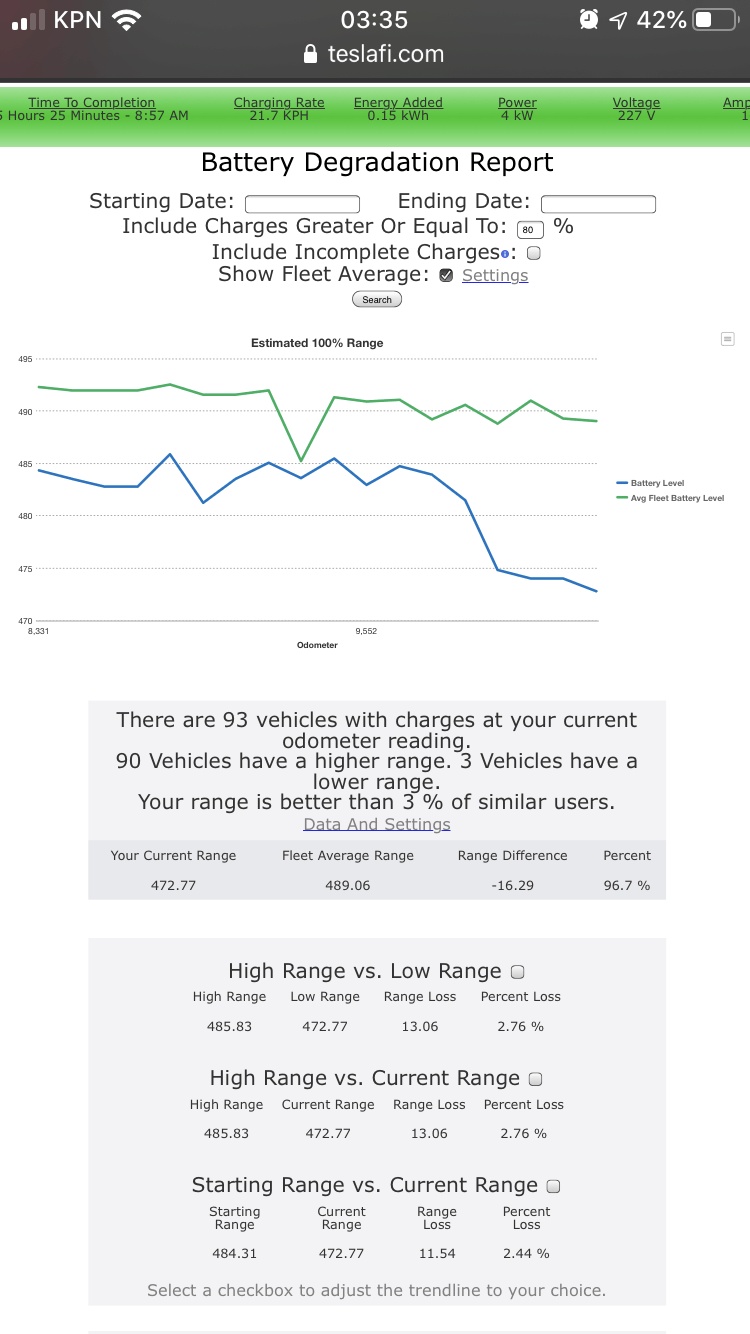Open the fleet average Settings link
This screenshot has width=750, height=1334.
[495, 276]
